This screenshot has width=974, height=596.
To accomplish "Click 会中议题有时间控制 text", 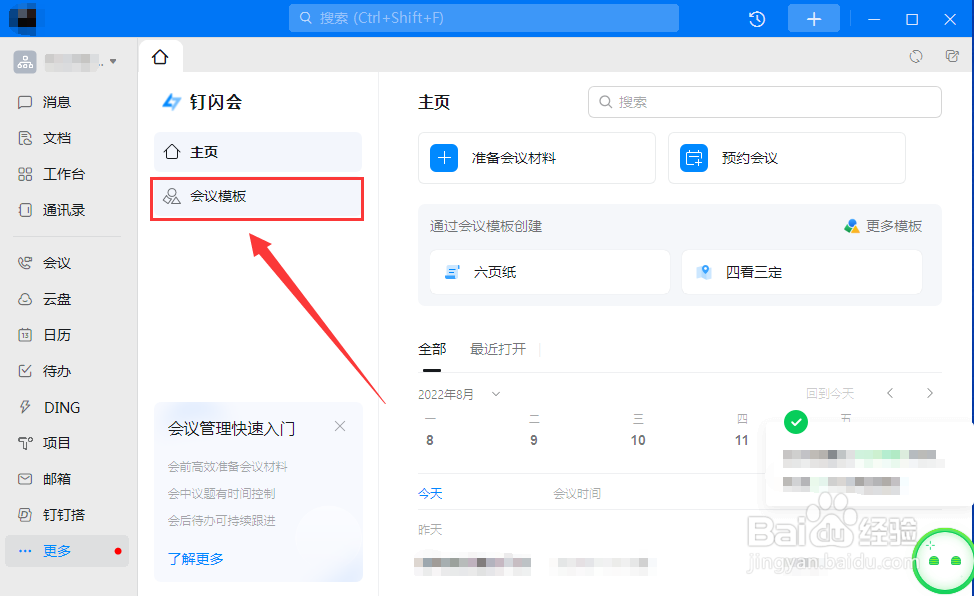I will pyautogui.click(x=221, y=493).
